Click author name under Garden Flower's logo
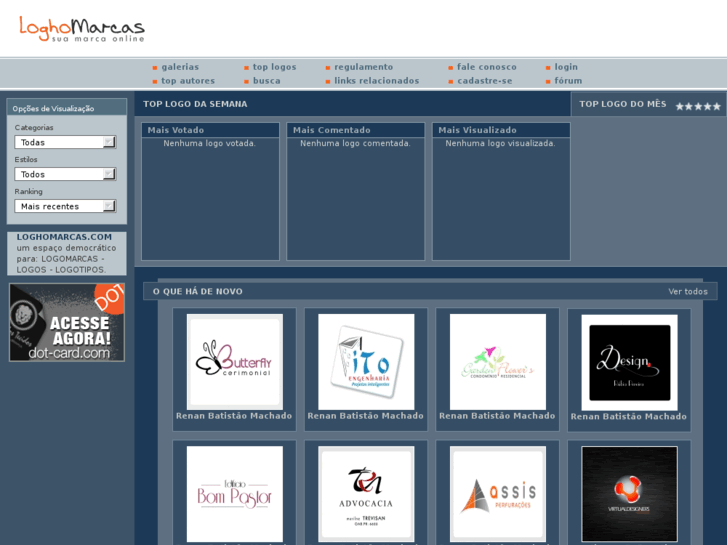Image resolution: width=727 pixels, height=545 pixels. click(497, 416)
